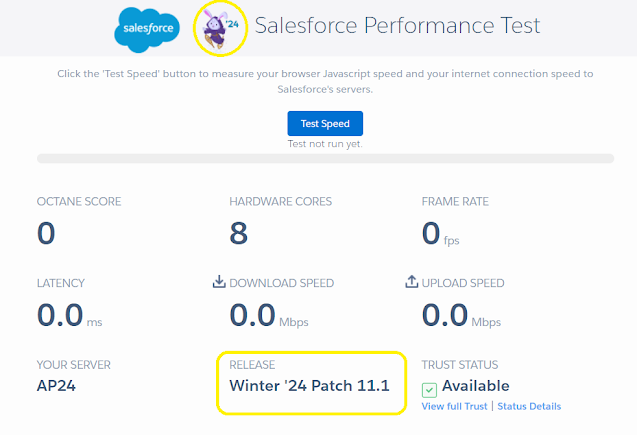This screenshot has height=435, width=637.
Task: Click the Winter '24 bunny mascot icon
Action: click(220, 28)
